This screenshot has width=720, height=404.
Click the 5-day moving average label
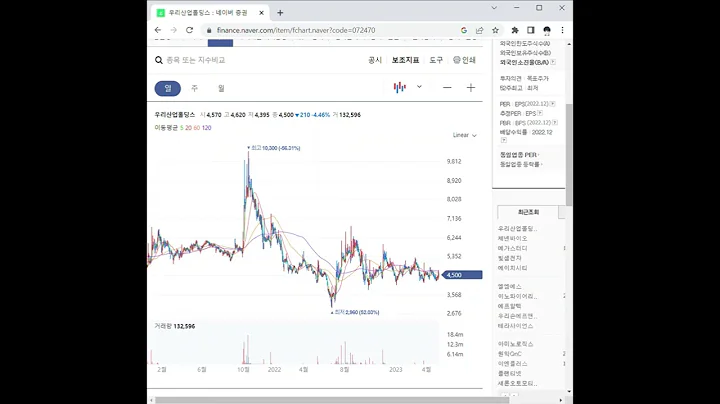coord(181,128)
